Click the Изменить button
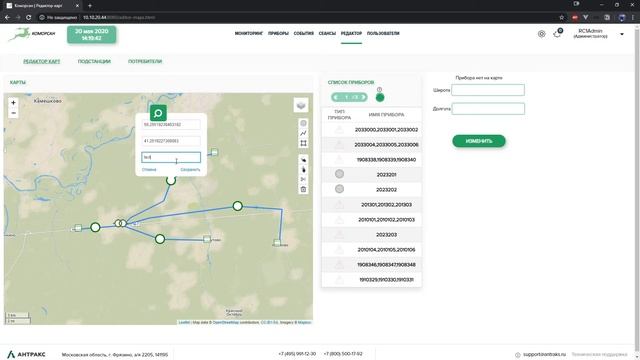The width and height of the screenshot is (640, 360). click(x=479, y=141)
